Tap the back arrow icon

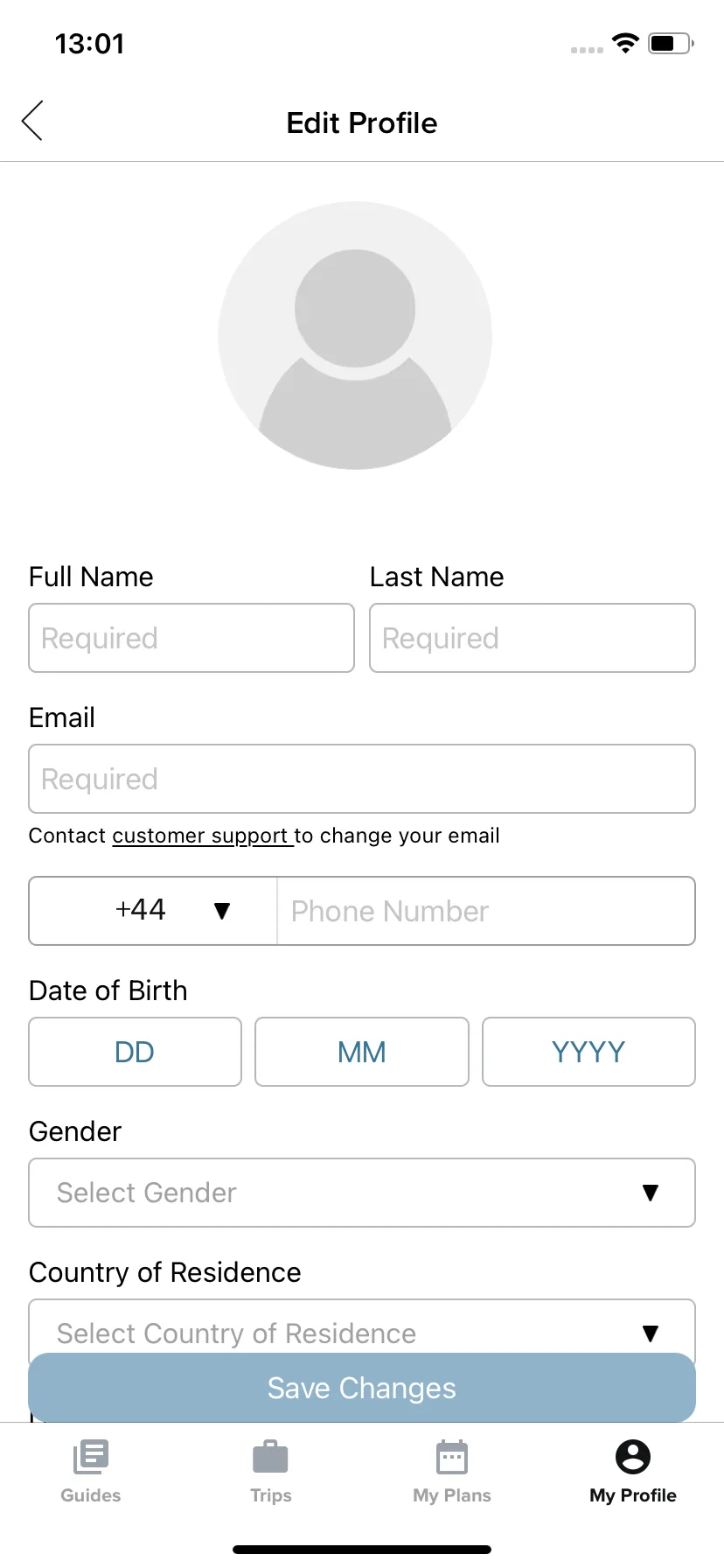(x=32, y=121)
